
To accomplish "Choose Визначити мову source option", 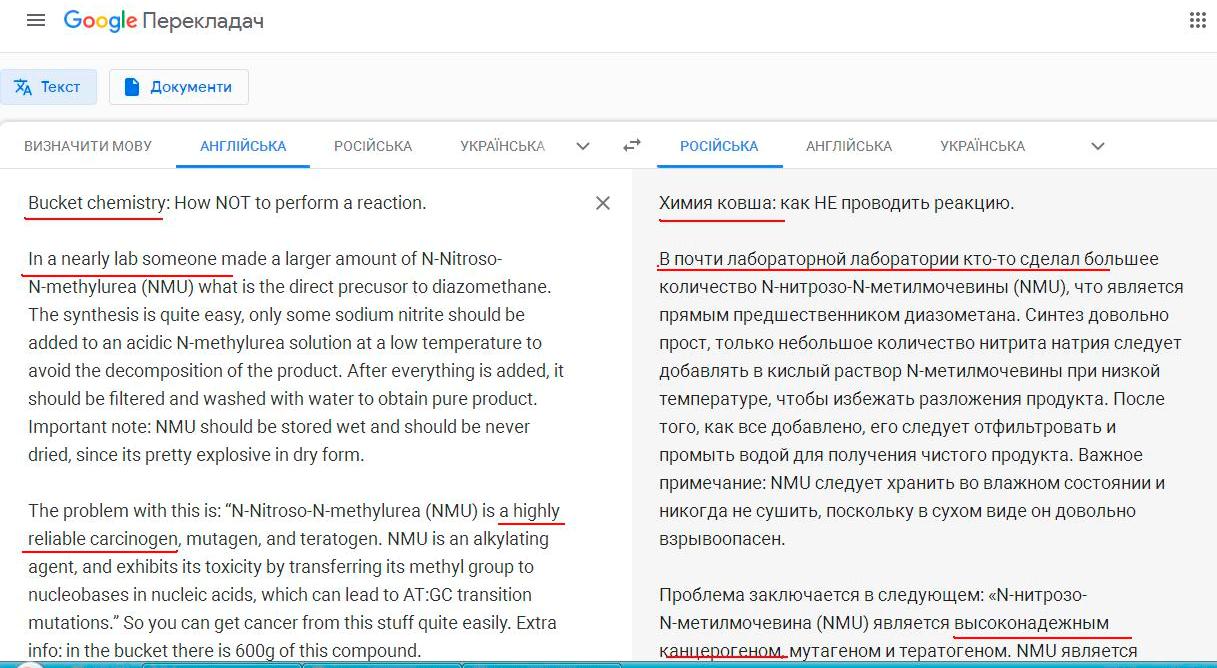I will coord(88,146).
